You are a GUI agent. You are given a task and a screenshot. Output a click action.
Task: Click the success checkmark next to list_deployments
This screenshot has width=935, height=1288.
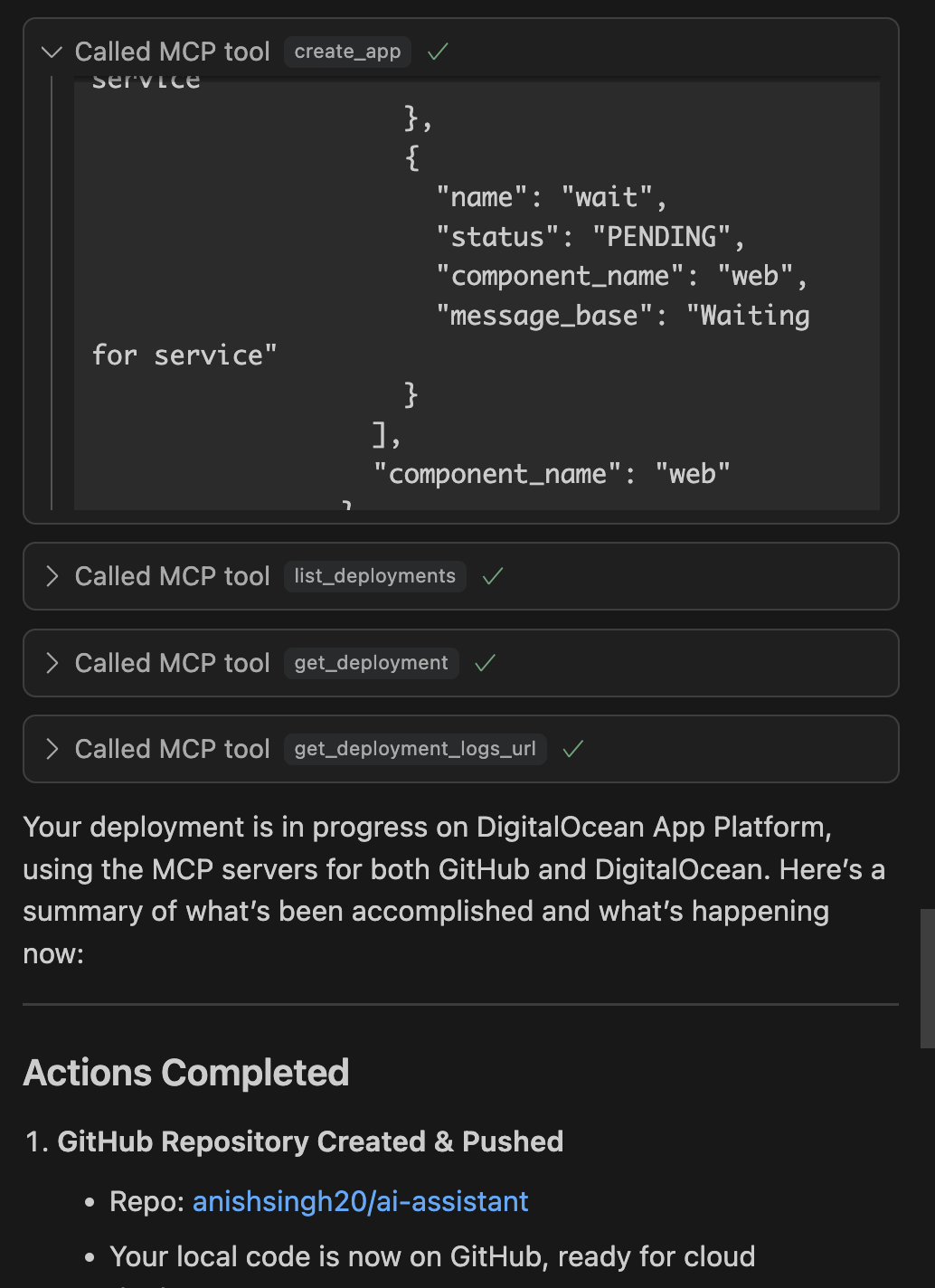point(493,576)
